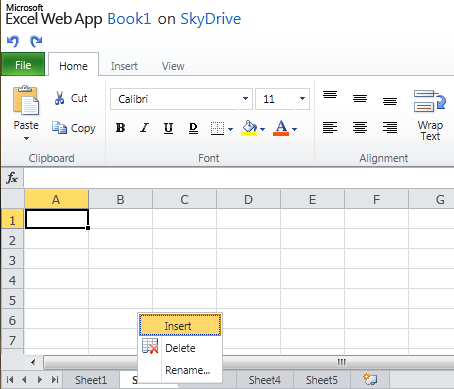454x389 pixels.
Task: Click the Paste clipboard icon
Action: (x=26, y=100)
